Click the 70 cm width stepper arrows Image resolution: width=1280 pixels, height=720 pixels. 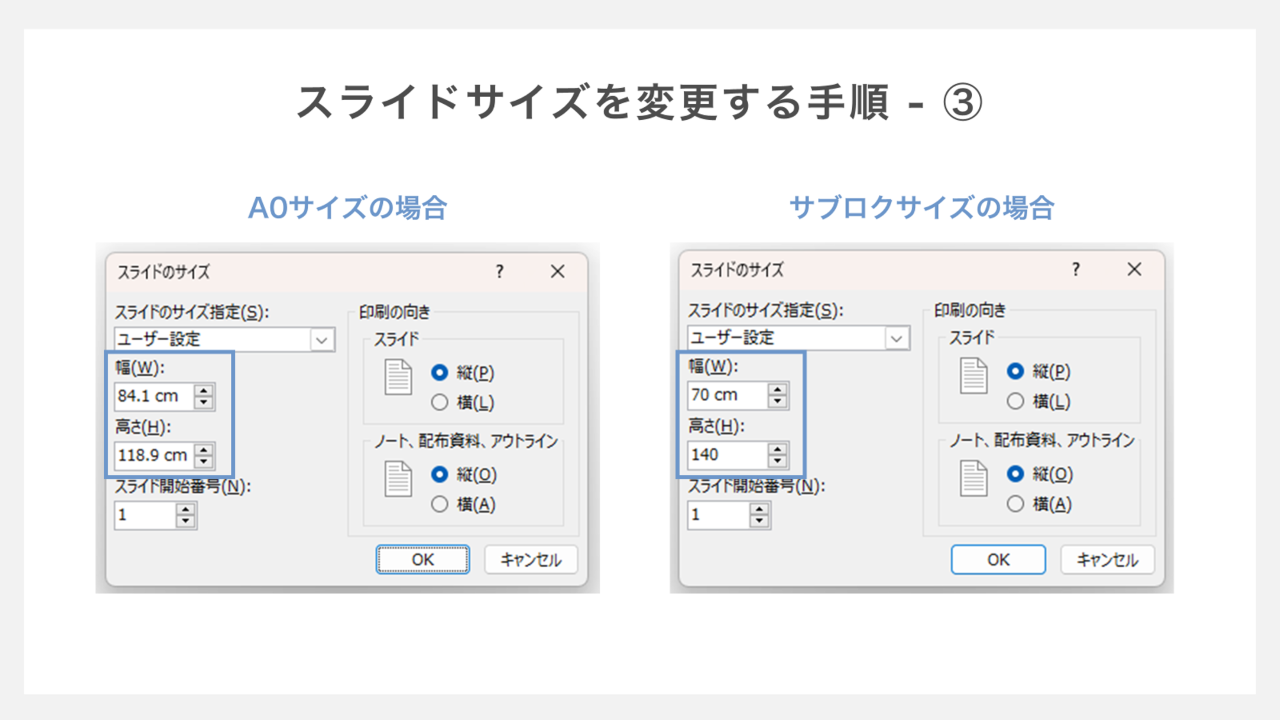(778, 395)
